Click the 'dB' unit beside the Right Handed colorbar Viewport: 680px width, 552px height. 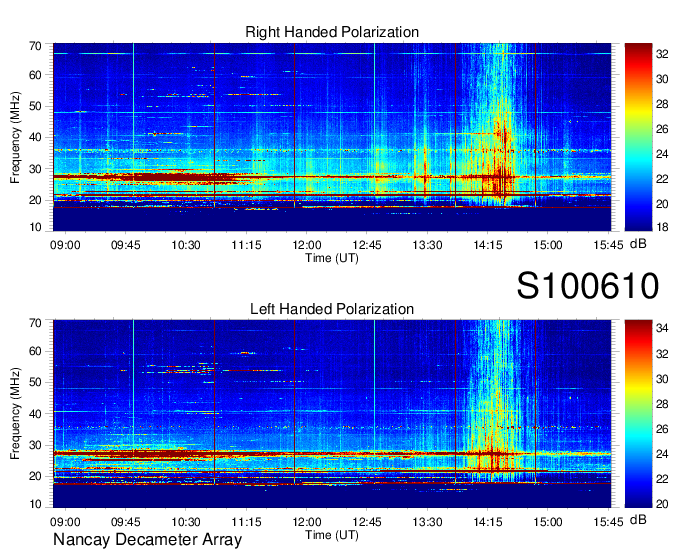tap(638, 243)
